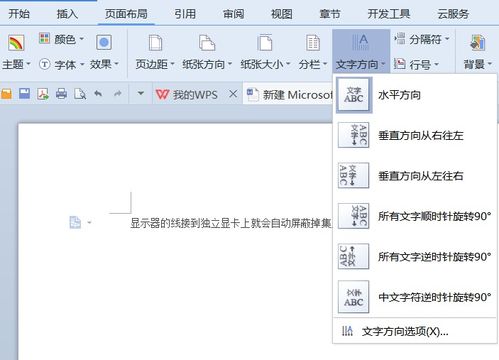499x360 pixels.
Task: Select 所有文字逆时针旋转90° option
Action: pyautogui.click(x=415, y=256)
